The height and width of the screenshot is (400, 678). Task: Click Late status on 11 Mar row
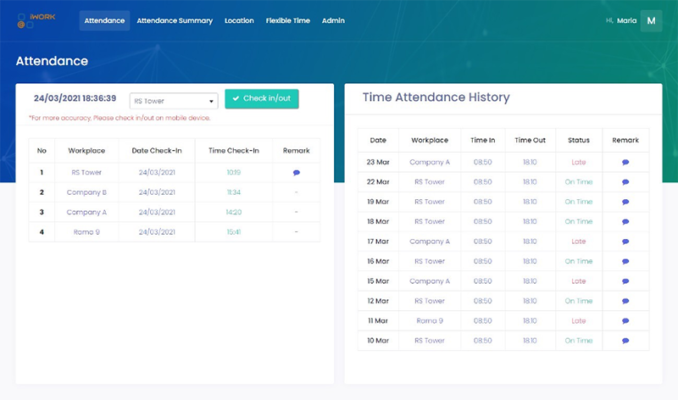pyautogui.click(x=579, y=321)
